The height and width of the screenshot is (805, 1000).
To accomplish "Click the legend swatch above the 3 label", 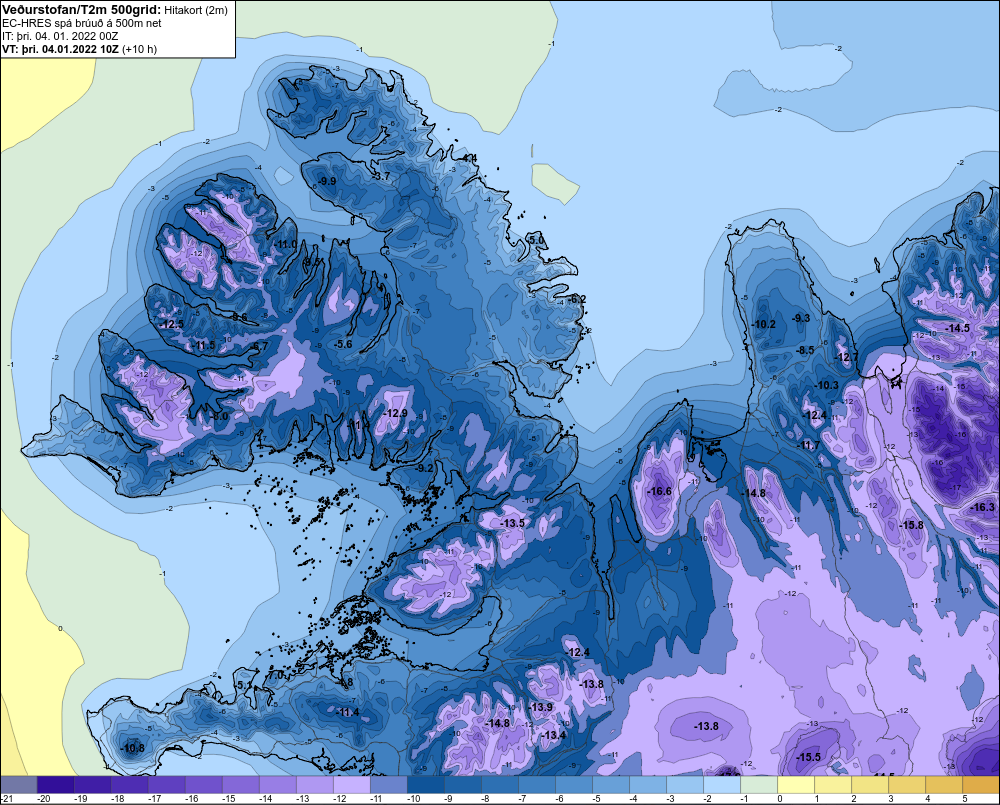I will (906, 784).
